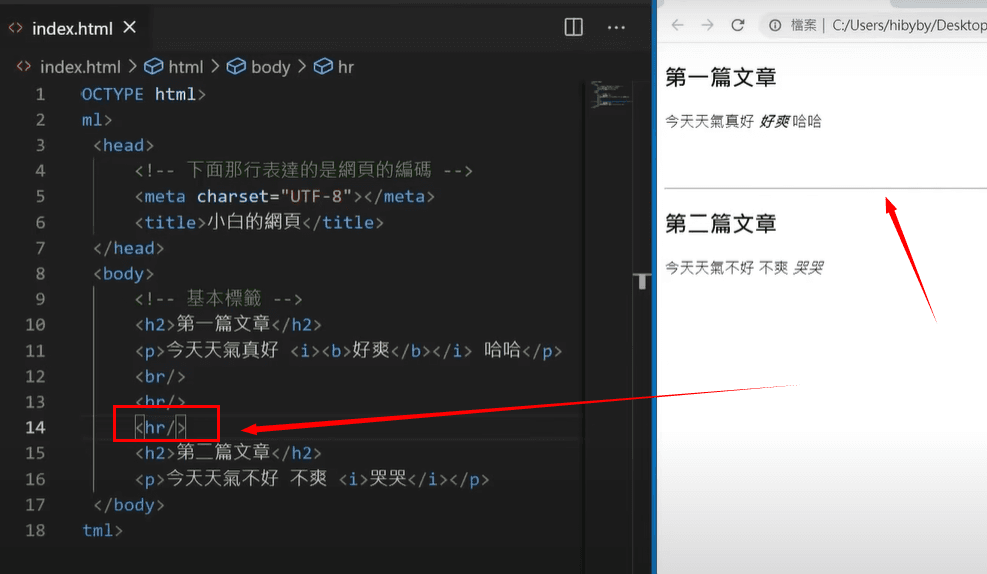Viewport: 987px width, 574px height.
Task: Reload the browser page
Action: [738, 25]
